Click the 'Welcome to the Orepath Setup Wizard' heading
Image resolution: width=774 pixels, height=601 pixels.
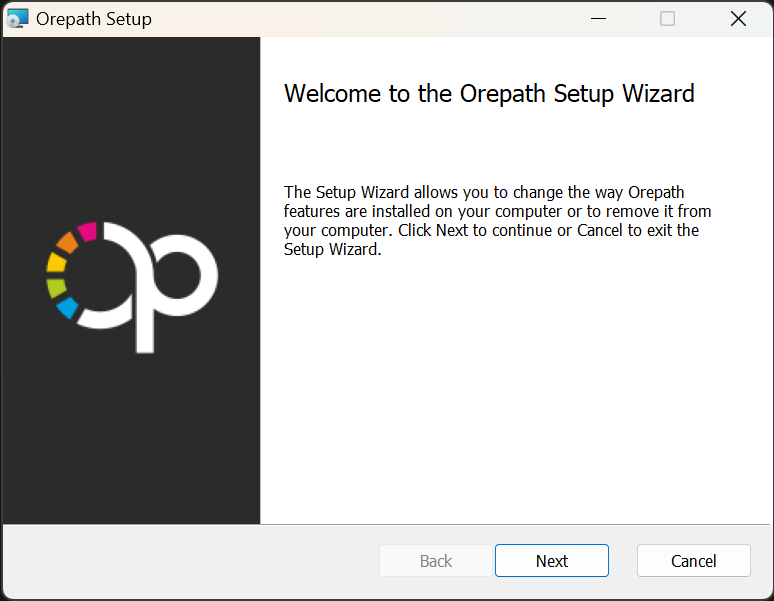[489, 94]
